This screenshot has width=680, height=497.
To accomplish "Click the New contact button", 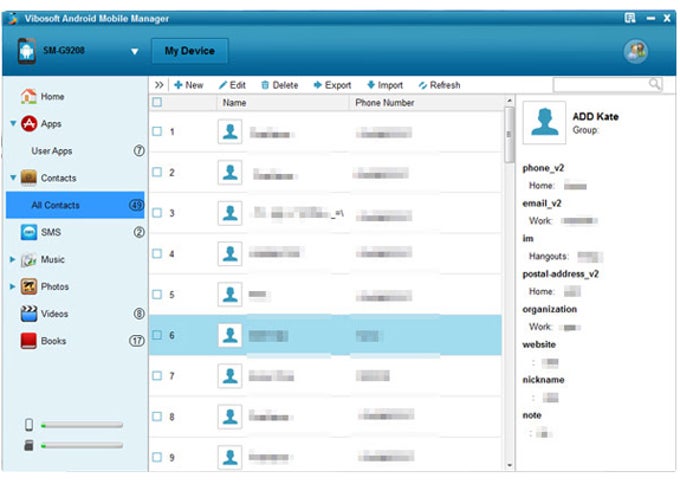I will pyautogui.click(x=189, y=85).
